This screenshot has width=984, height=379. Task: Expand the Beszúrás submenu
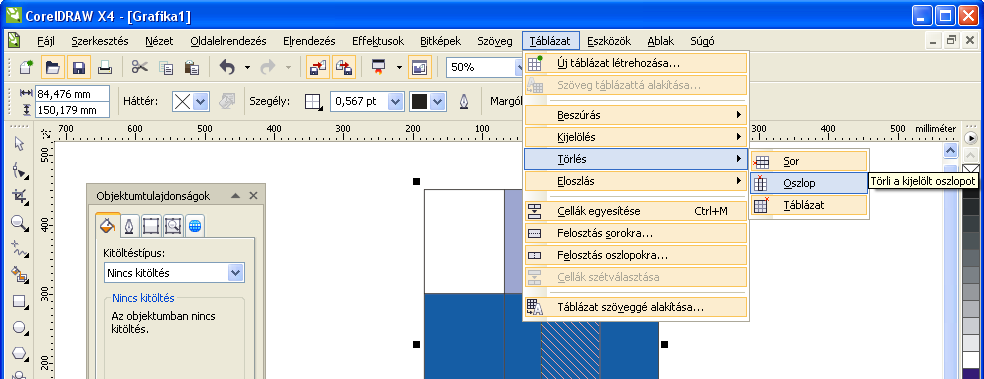pyautogui.click(x=636, y=115)
